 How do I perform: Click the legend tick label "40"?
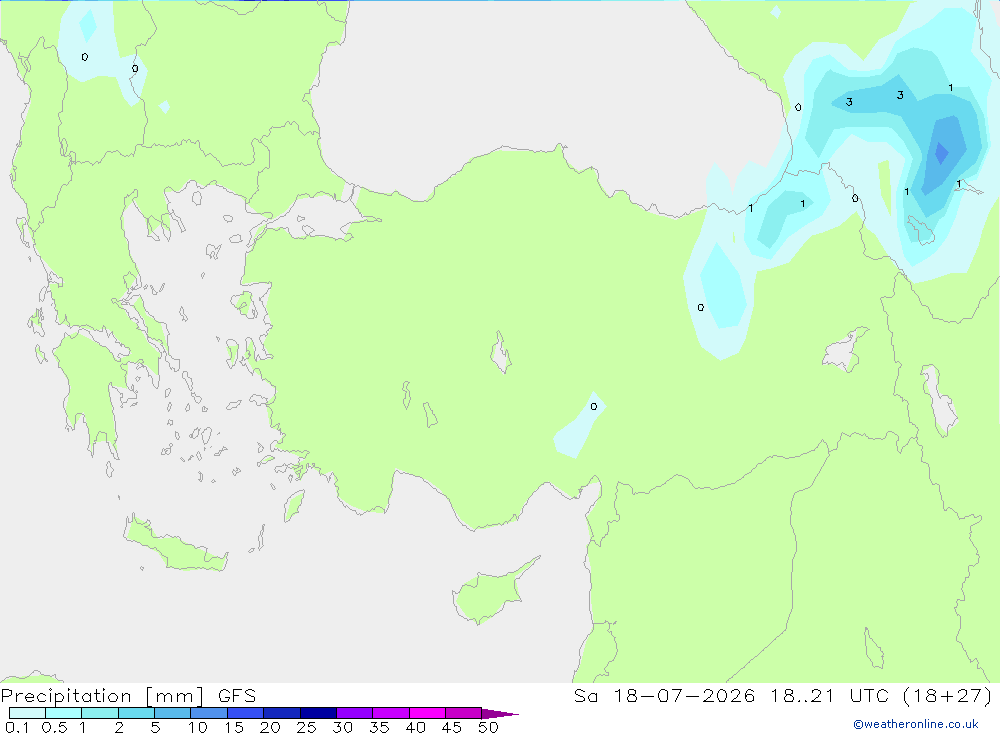[x=416, y=727]
